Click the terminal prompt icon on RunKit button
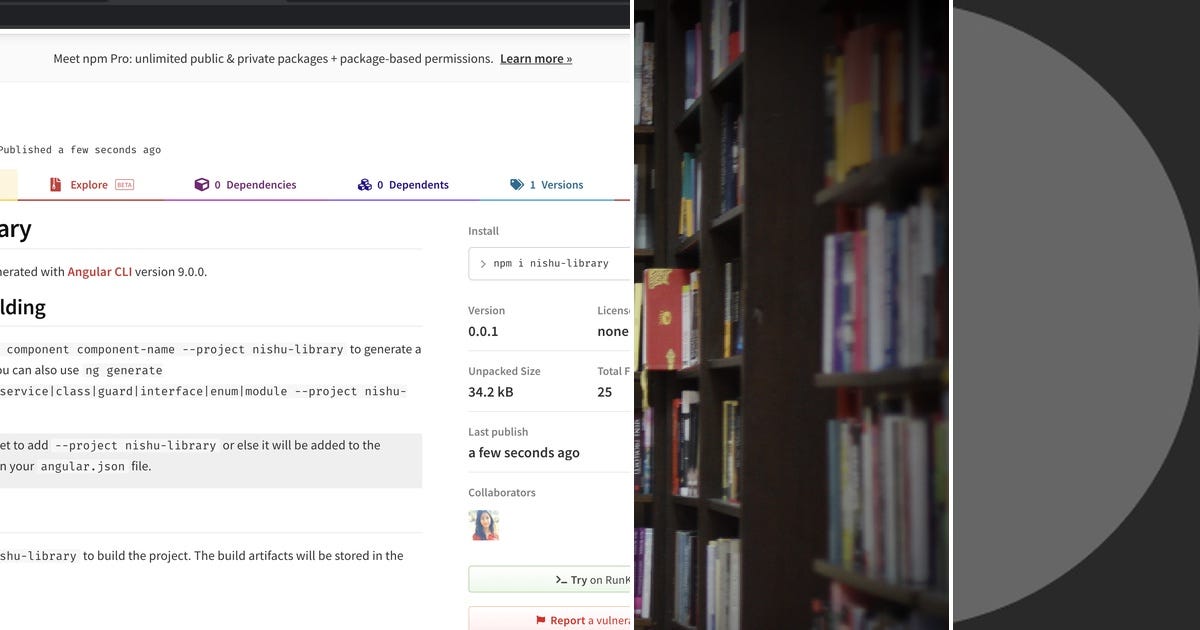 click(561, 578)
